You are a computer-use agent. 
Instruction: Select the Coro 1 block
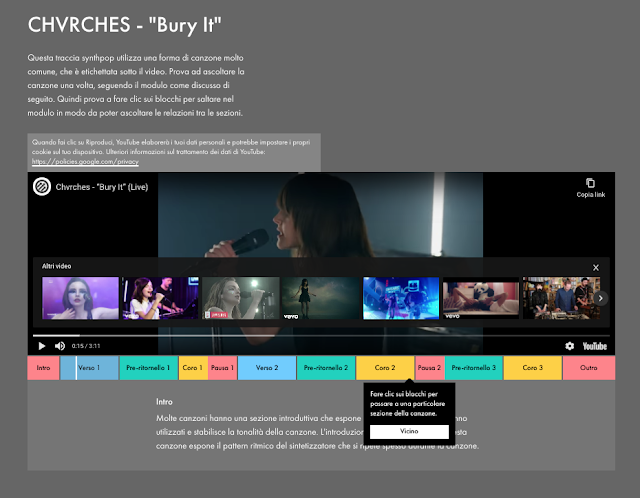(193, 368)
